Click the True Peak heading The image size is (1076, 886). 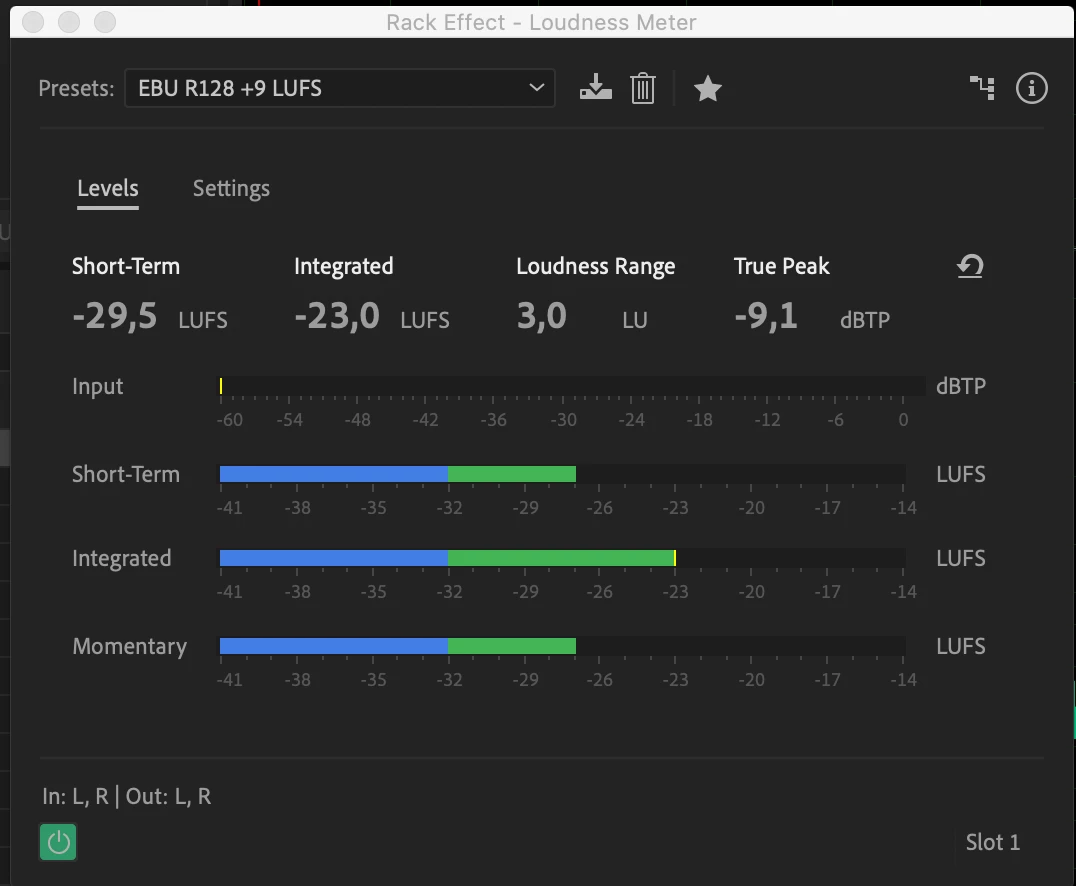pos(782,266)
